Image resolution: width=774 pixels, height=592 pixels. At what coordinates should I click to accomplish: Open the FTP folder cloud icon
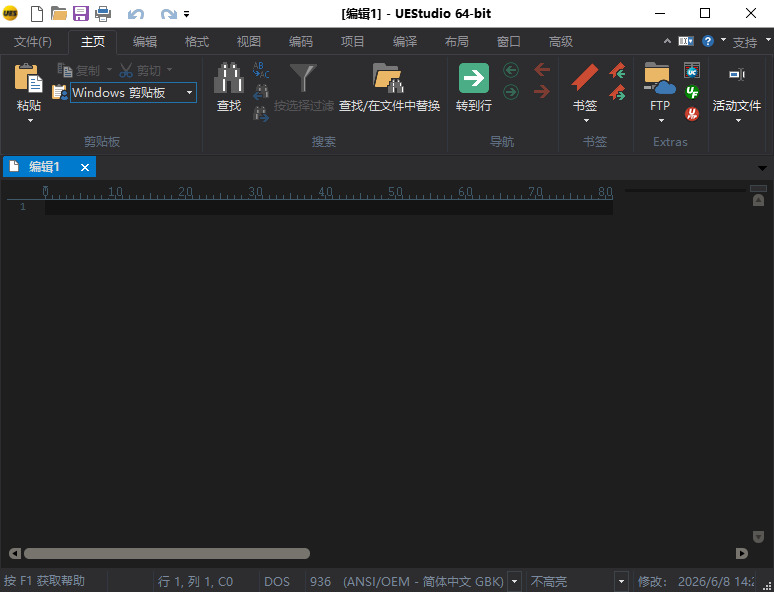tap(659, 78)
